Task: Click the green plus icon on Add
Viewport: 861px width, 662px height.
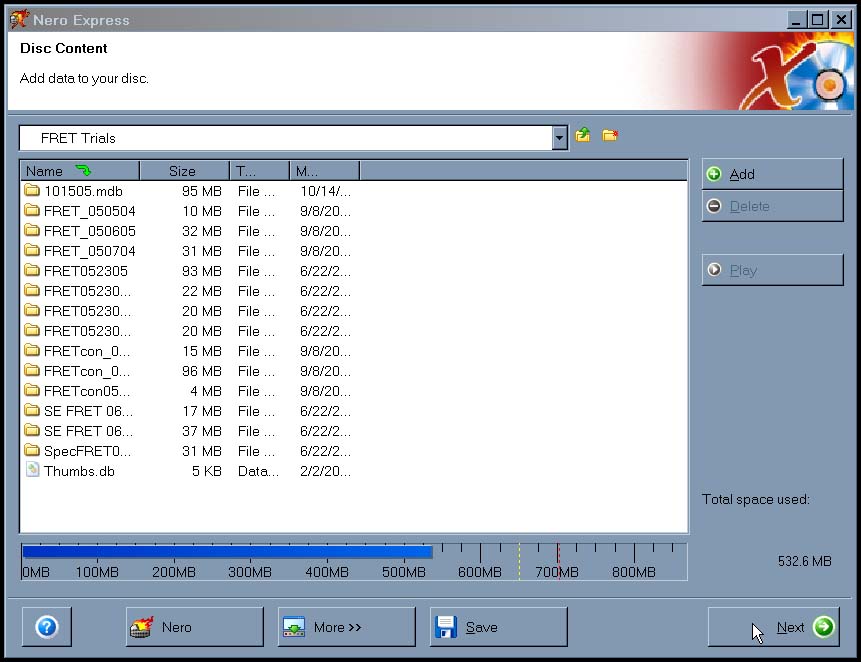Action: point(715,174)
